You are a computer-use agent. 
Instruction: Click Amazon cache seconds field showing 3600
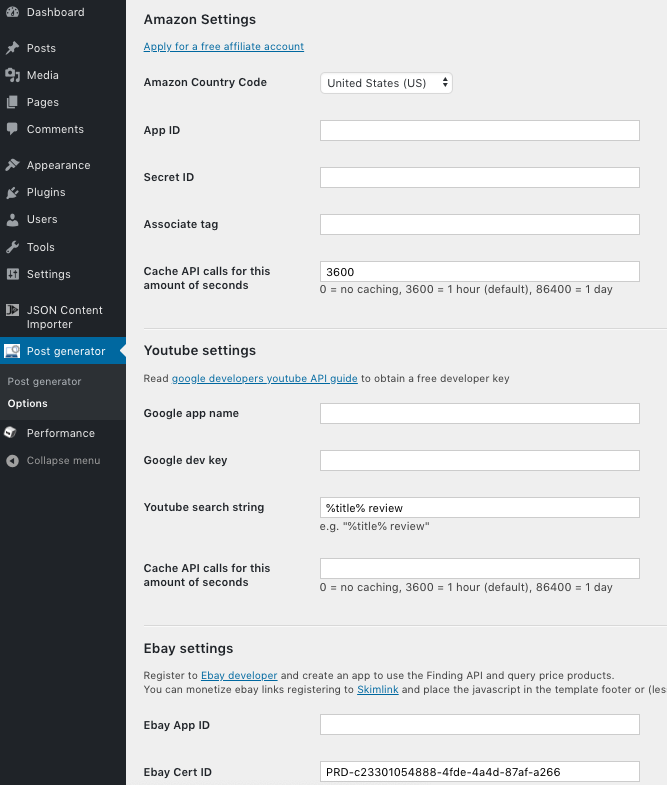click(x=480, y=272)
